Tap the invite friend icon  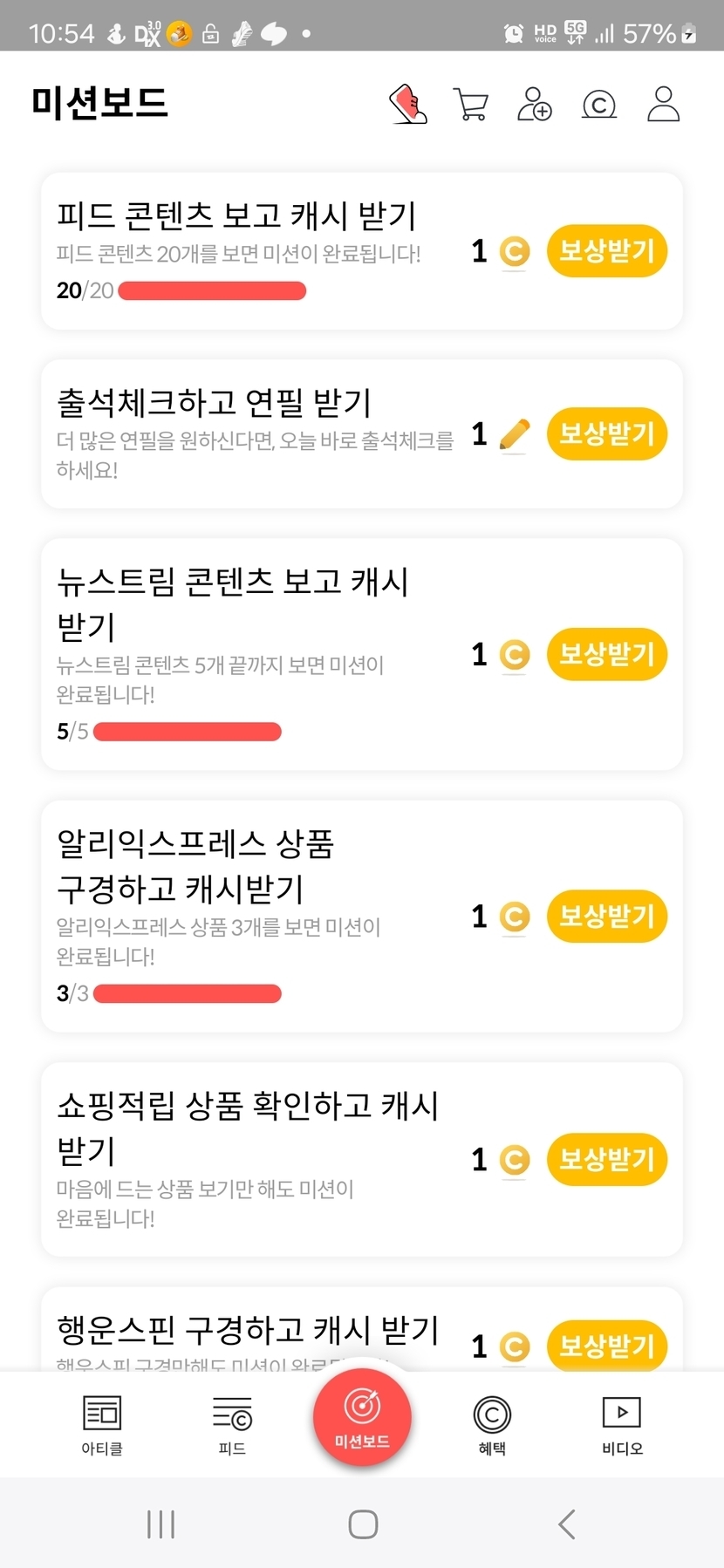click(535, 104)
